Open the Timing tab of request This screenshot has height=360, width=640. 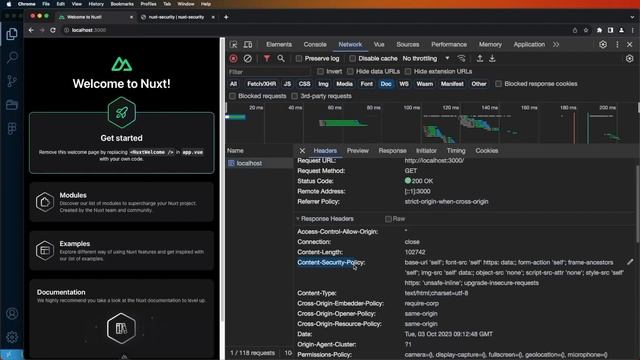(456, 151)
